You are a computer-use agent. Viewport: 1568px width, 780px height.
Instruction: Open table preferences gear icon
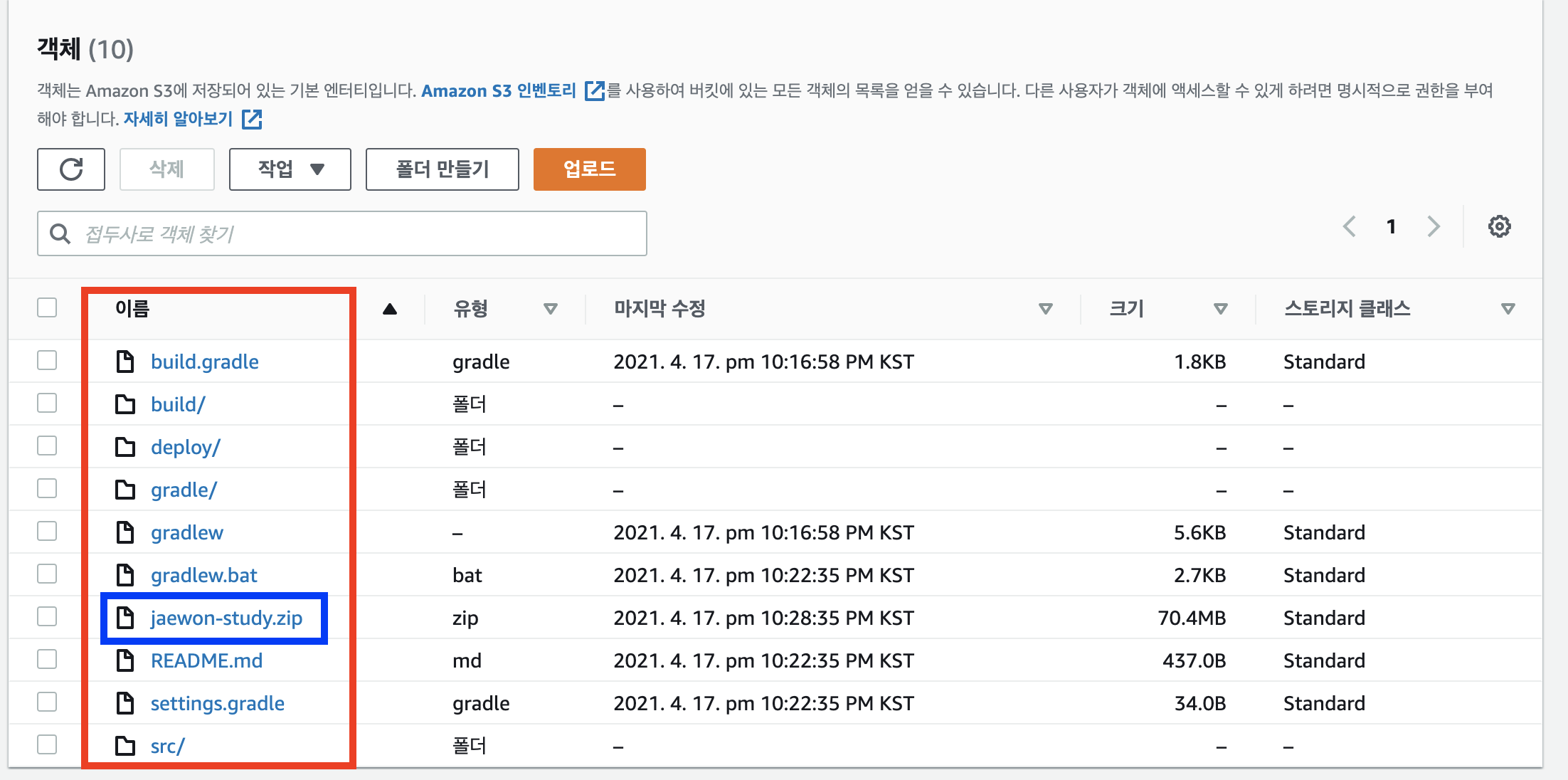pyautogui.click(x=1499, y=227)
